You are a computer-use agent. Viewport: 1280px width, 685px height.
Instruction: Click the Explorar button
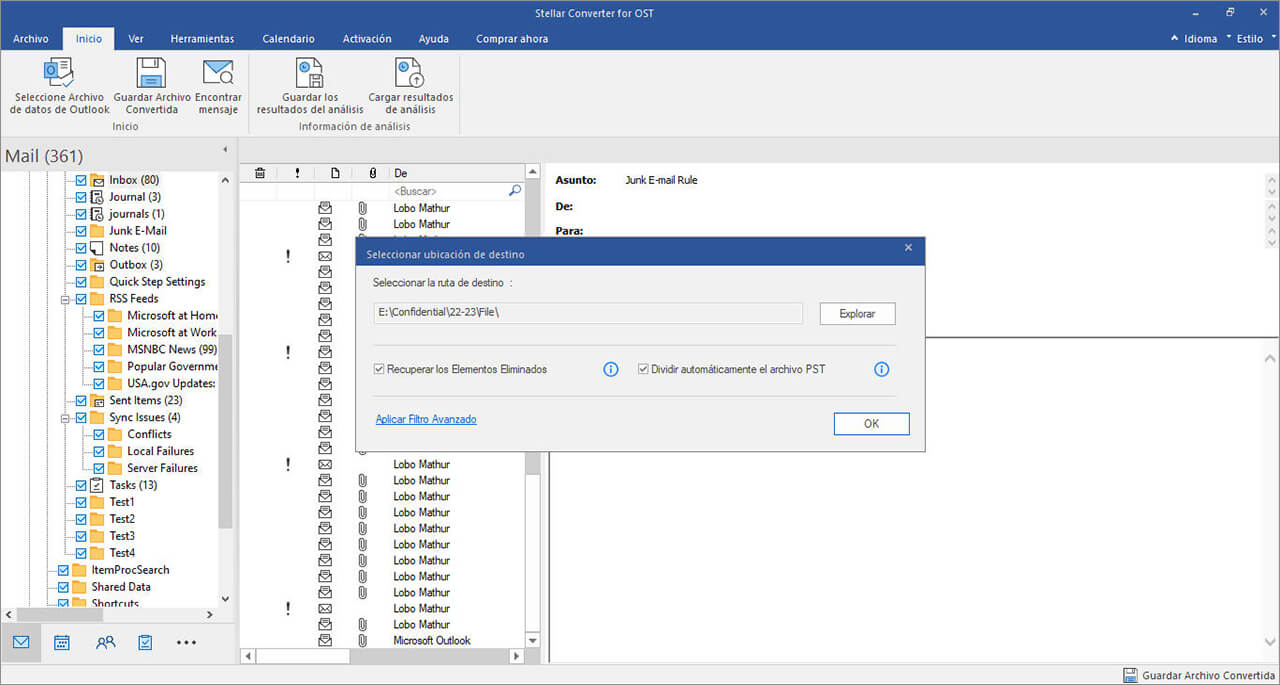pos(857,314)
